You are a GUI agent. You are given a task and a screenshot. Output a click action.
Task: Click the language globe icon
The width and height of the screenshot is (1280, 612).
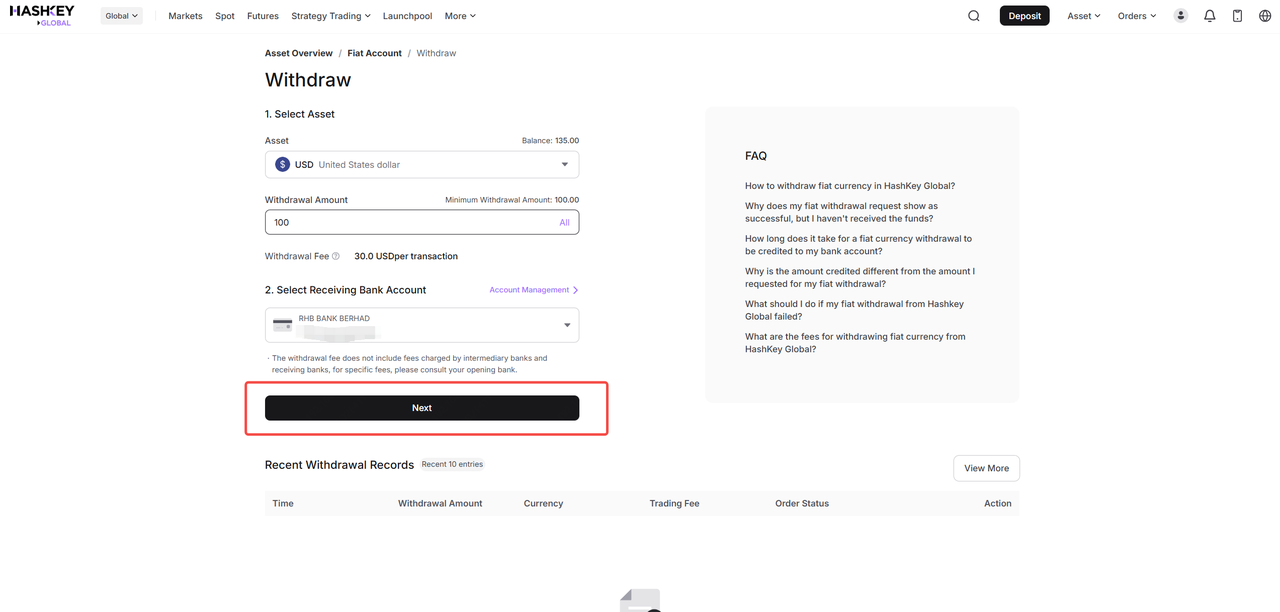pos(1265,16)
